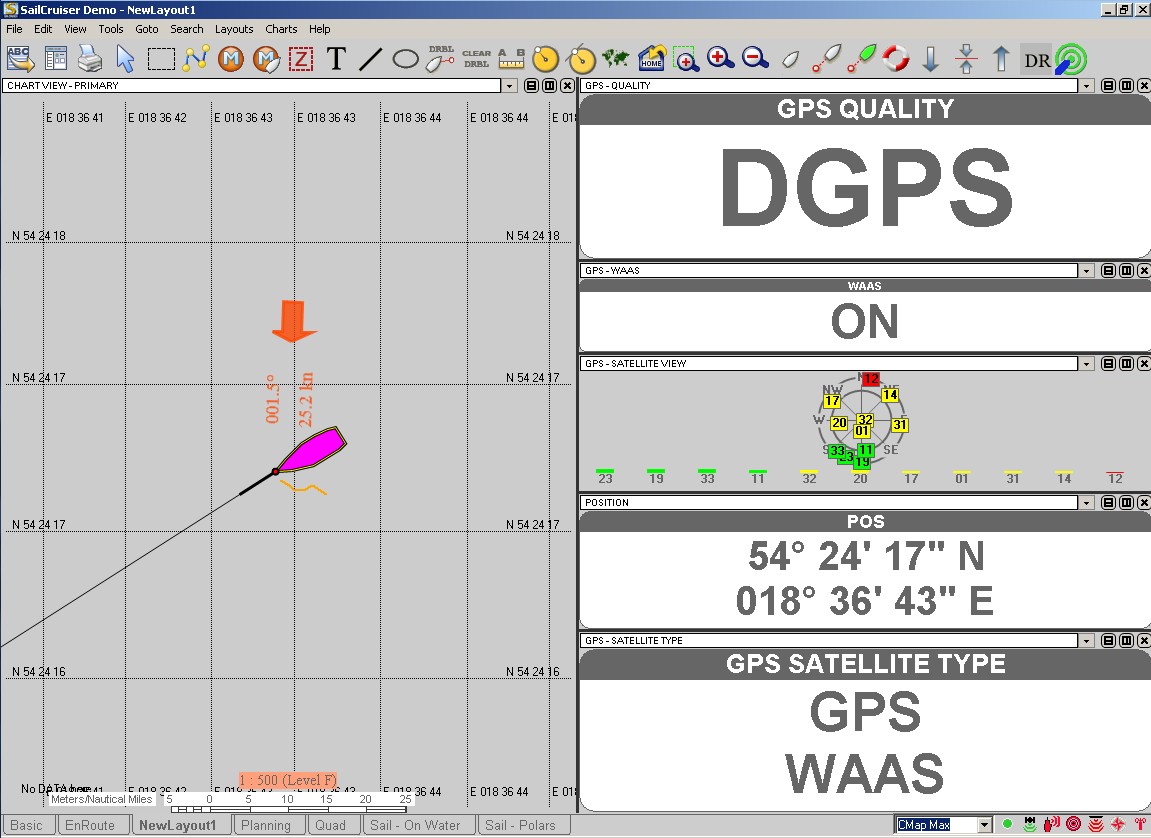
Task: Toggle the DR dead reckoning button
Action: 1036,59
